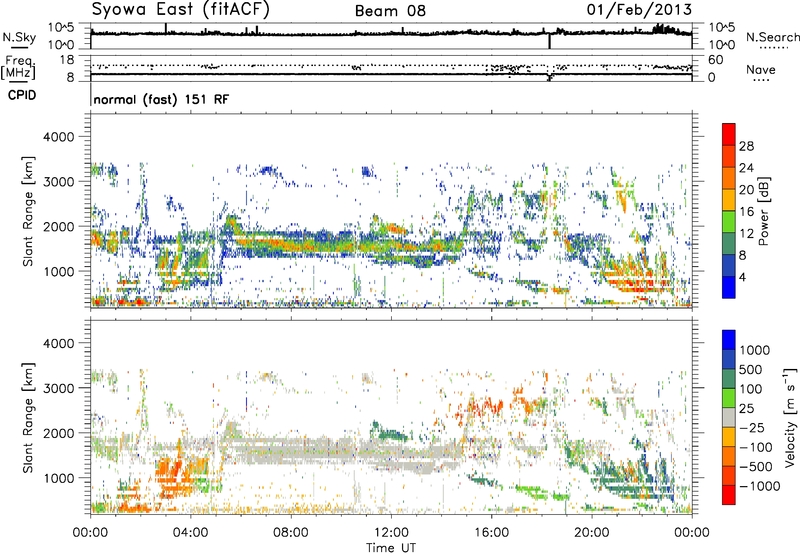Pick the red bottom segment of Velocity colorbar
800x554 pixels.
click(729, 495)
